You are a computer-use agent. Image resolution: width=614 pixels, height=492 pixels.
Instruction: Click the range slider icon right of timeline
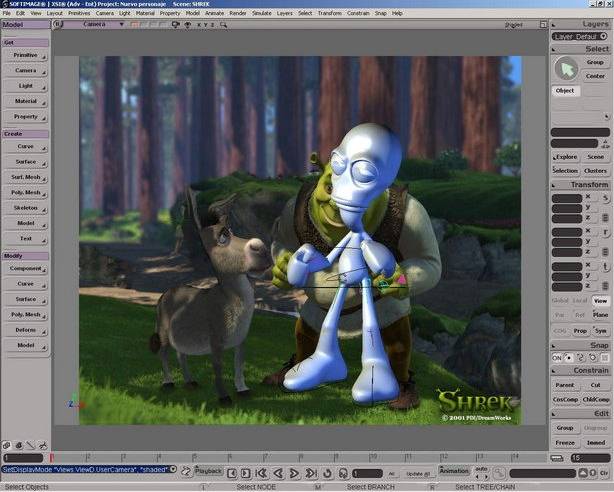point(556,458)
